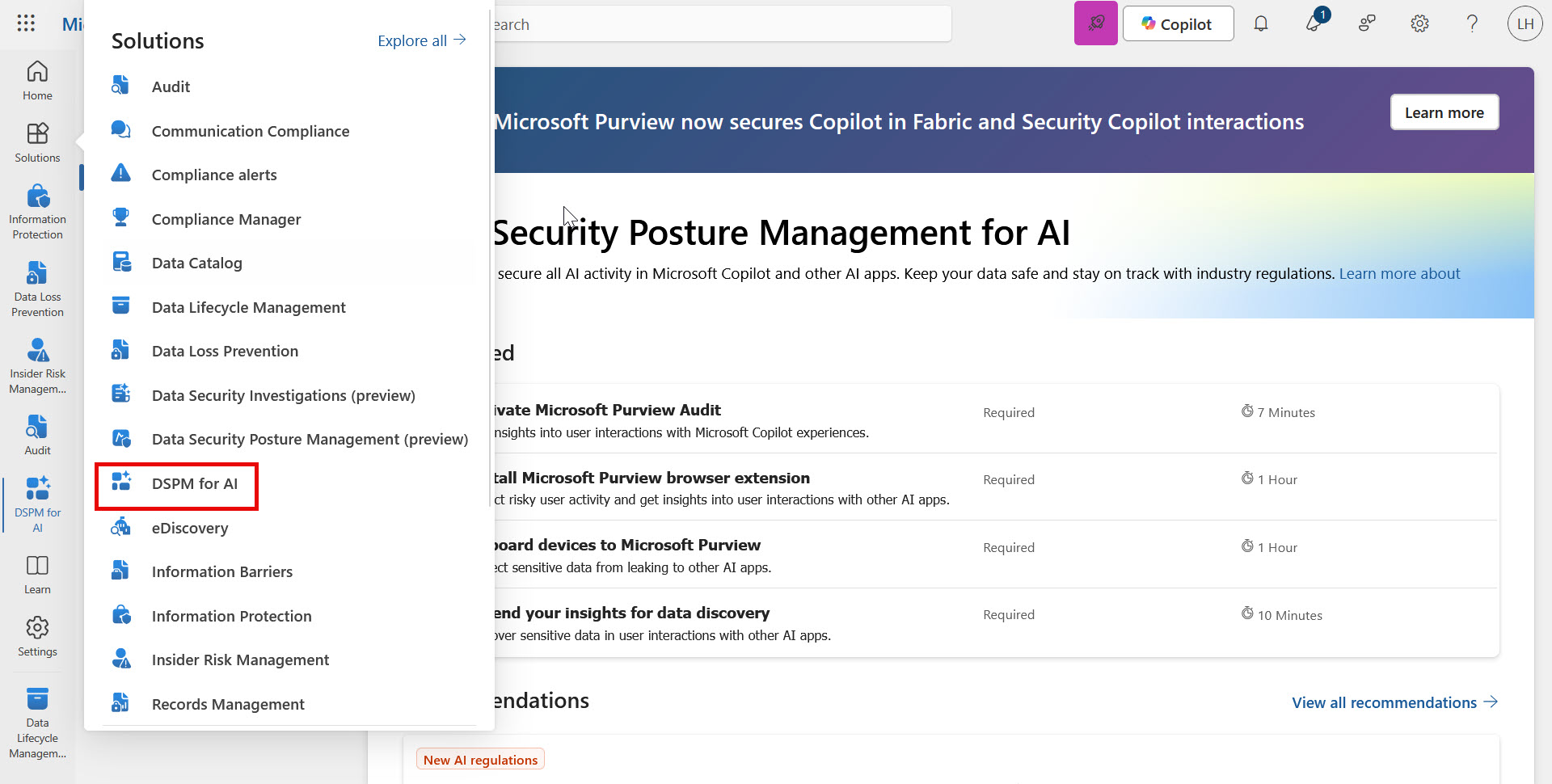The width and height of the screenshot is (1552, 784).
Task: Open Learn in left navigation rail
Action: [x=37, y=575]
